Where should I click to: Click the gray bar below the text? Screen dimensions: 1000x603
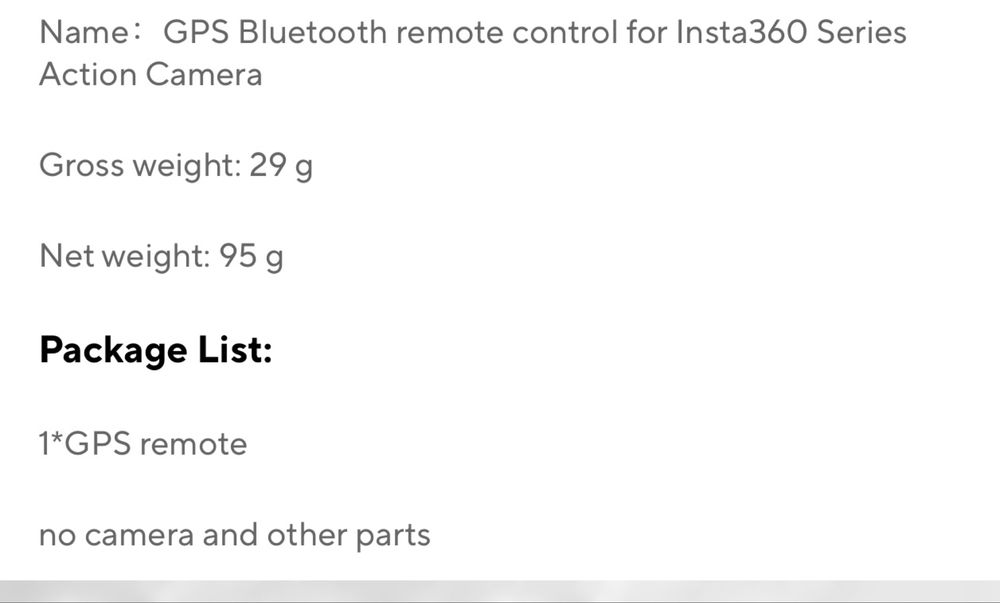[x=500, y=591]
